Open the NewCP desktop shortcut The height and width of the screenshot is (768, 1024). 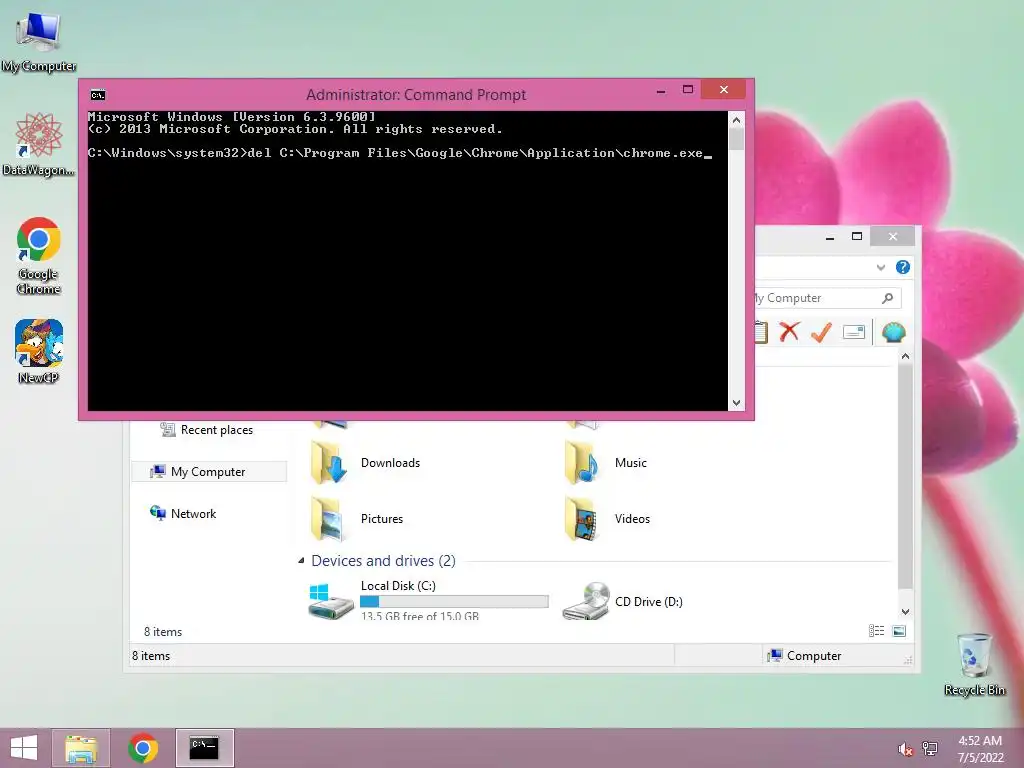click(x=38, y=351)
